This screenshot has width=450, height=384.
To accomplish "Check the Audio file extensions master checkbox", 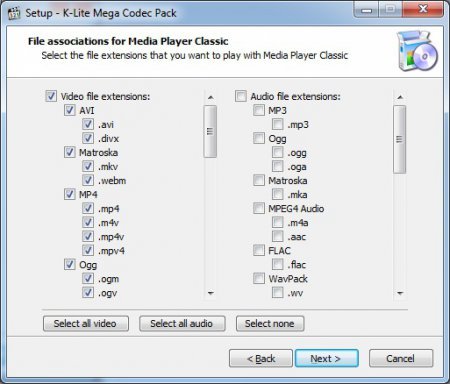I will tap(241, 96).
